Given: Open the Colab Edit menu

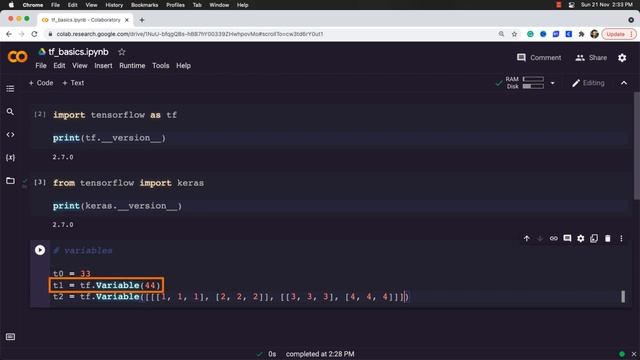Looking at the screenshot, I should 59,66.
